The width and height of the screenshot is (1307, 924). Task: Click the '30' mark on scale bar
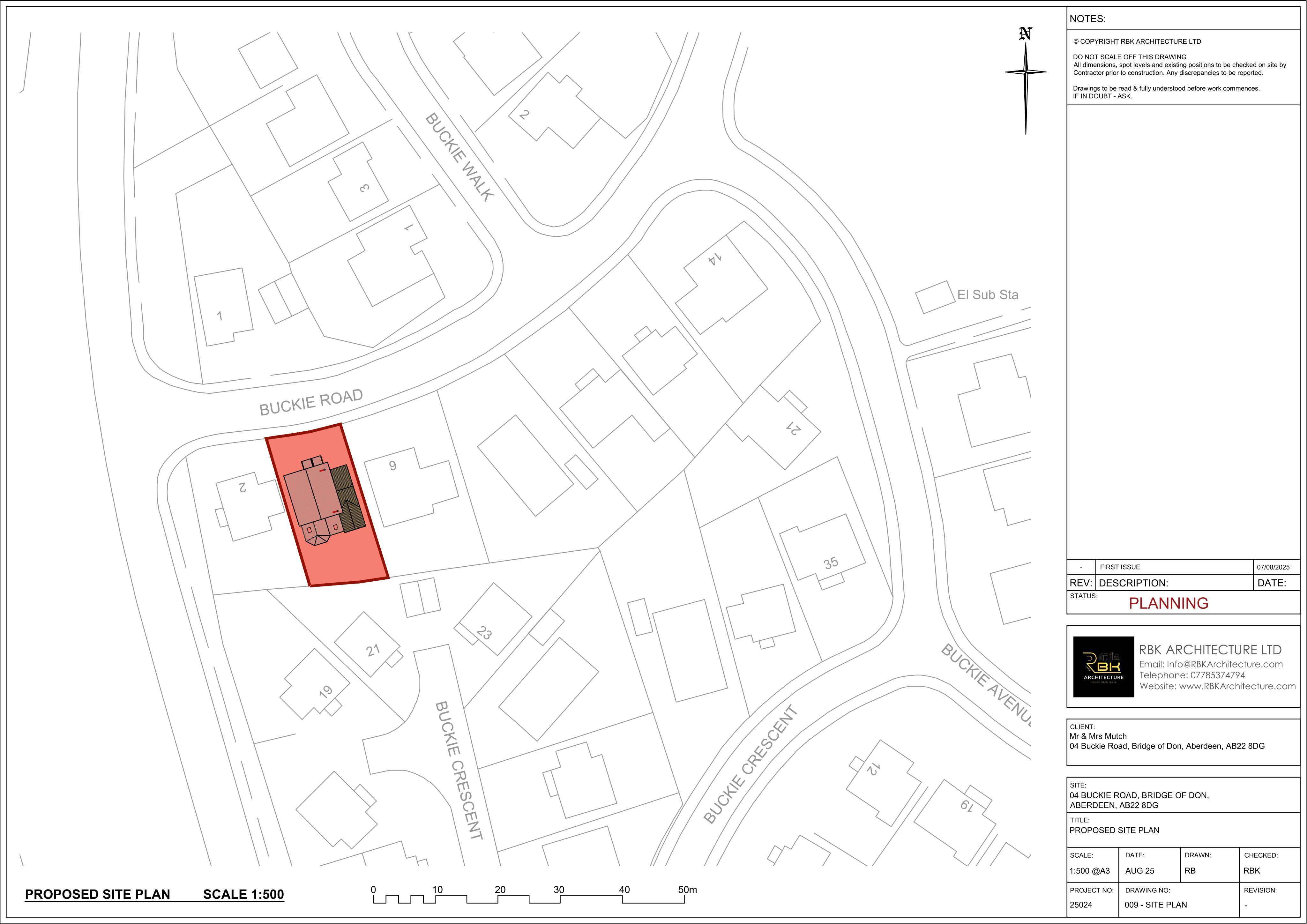coord(559,889)
